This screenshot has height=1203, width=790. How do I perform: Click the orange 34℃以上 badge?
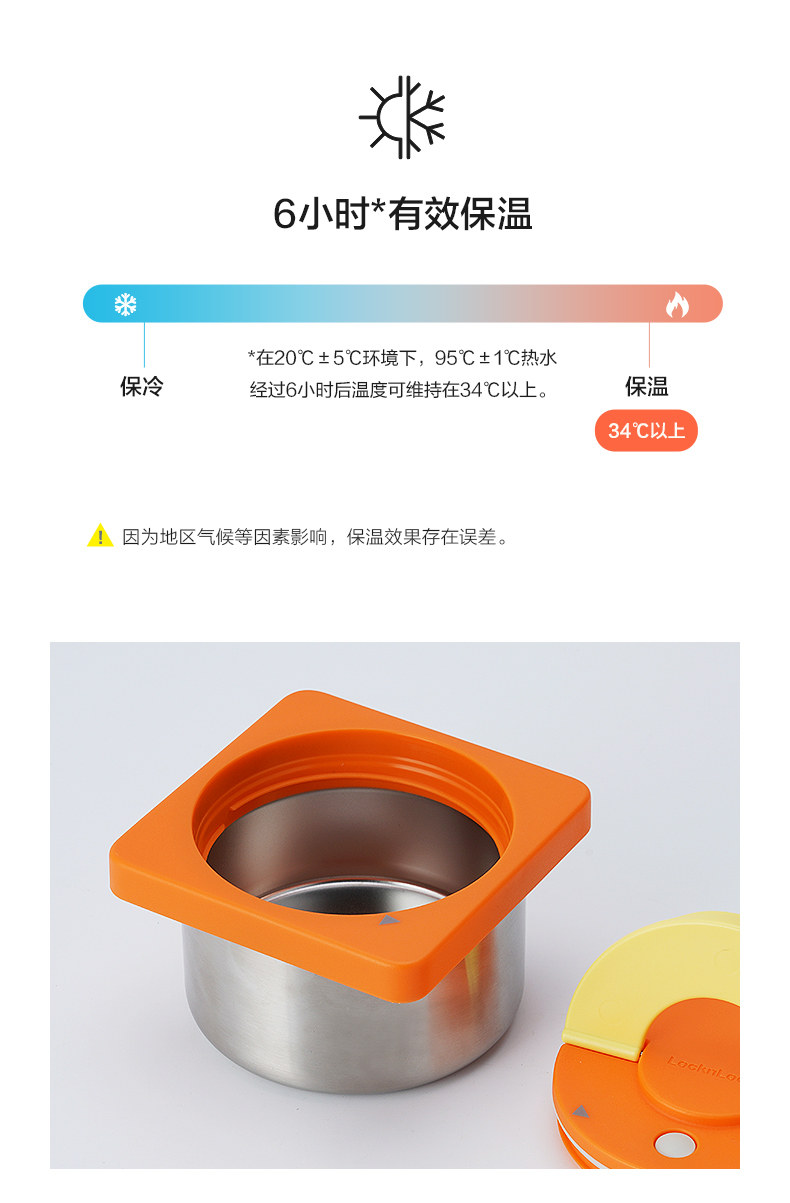tap(647, 431)
